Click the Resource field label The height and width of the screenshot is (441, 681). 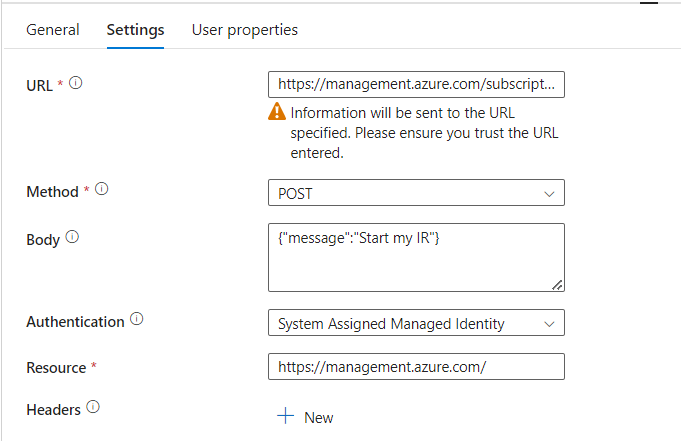coord(56,368)
